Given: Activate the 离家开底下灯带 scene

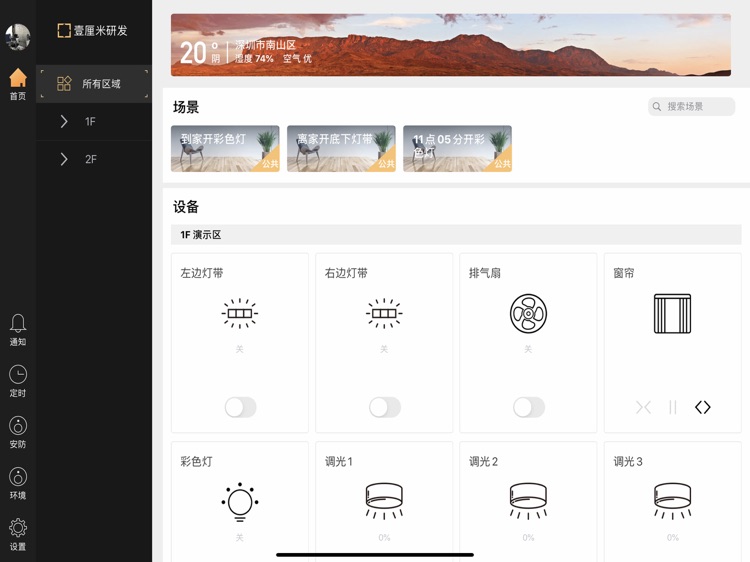Looking at the screenshot, I should click(x=342, y=149).
